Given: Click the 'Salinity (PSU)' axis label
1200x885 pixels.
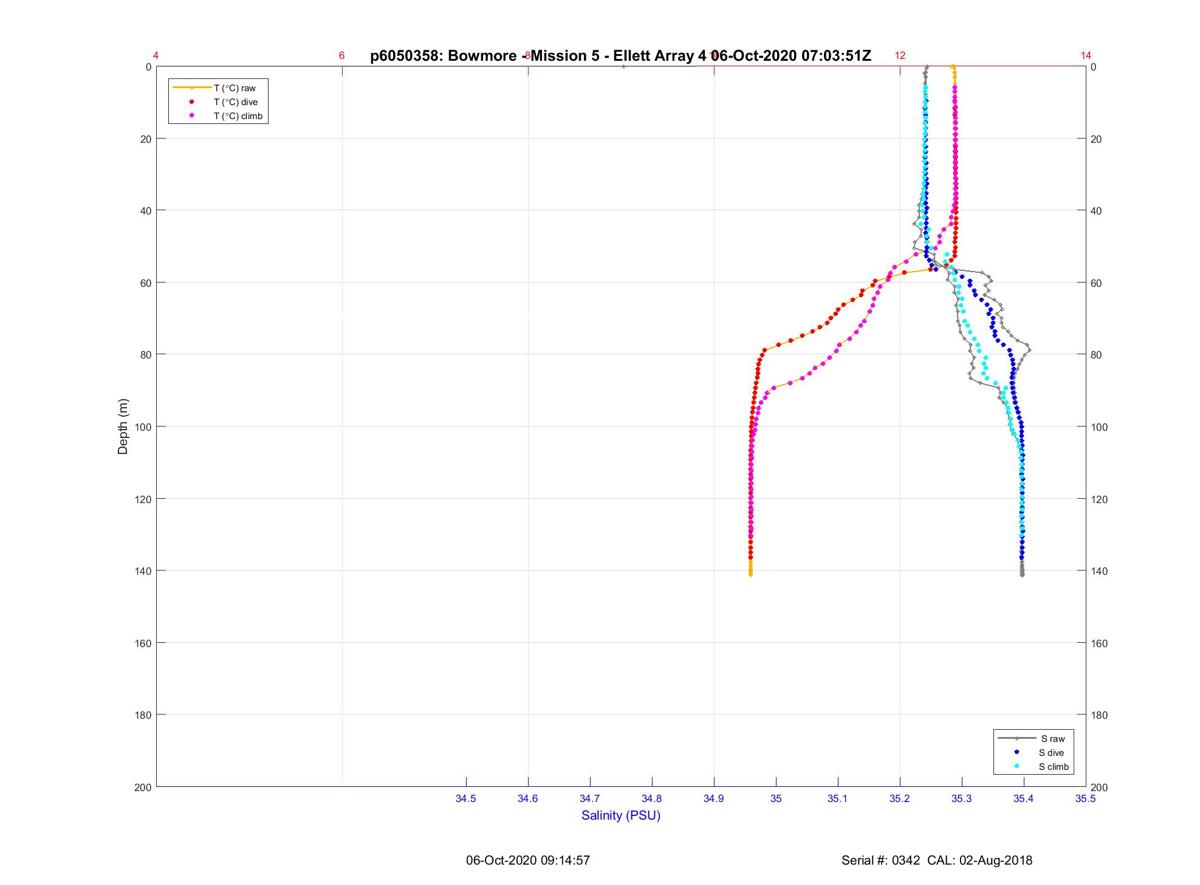Looking at the screenshot, I should click(x=621, y=816).
